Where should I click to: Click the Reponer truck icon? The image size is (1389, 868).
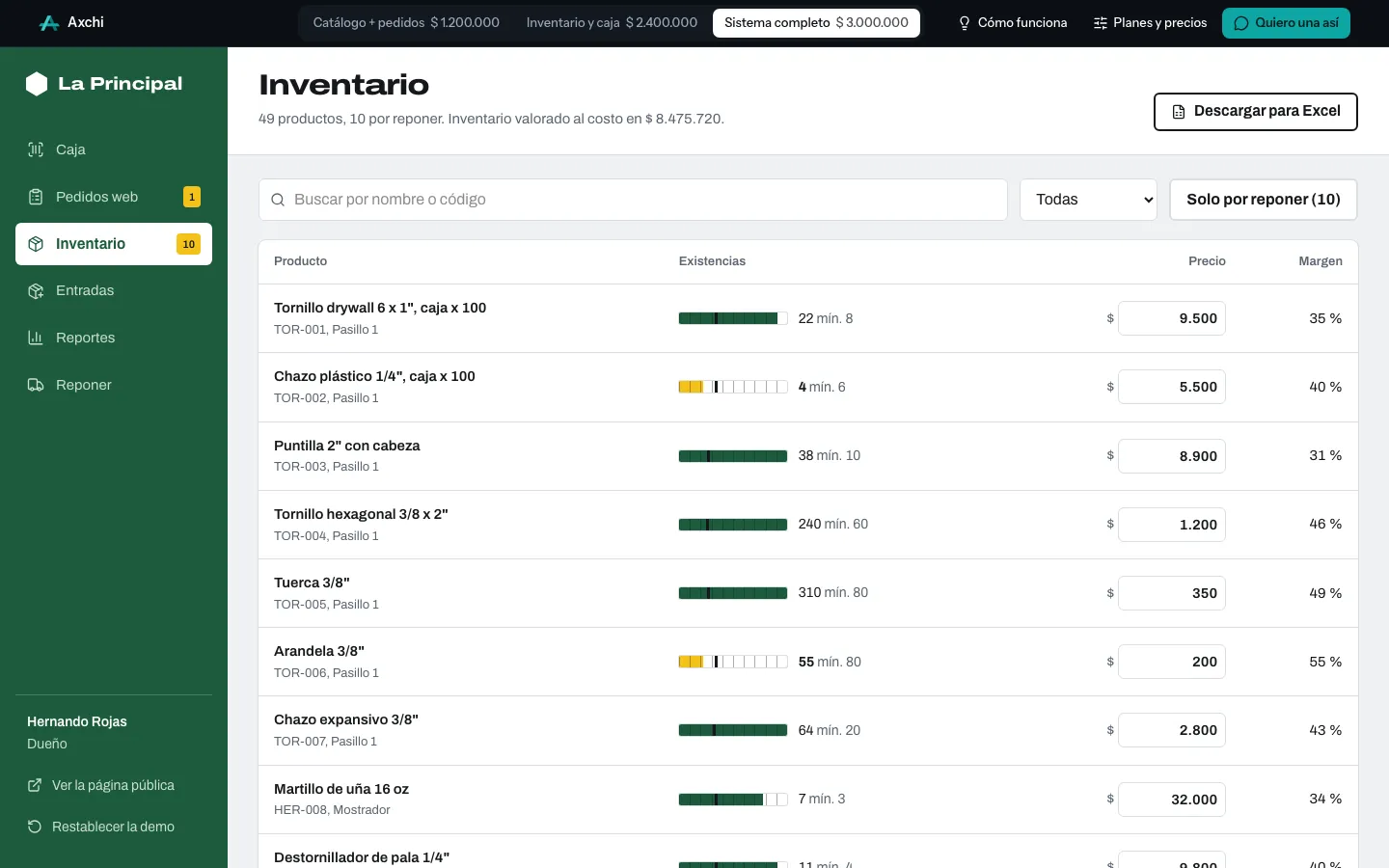click(36, 385)
